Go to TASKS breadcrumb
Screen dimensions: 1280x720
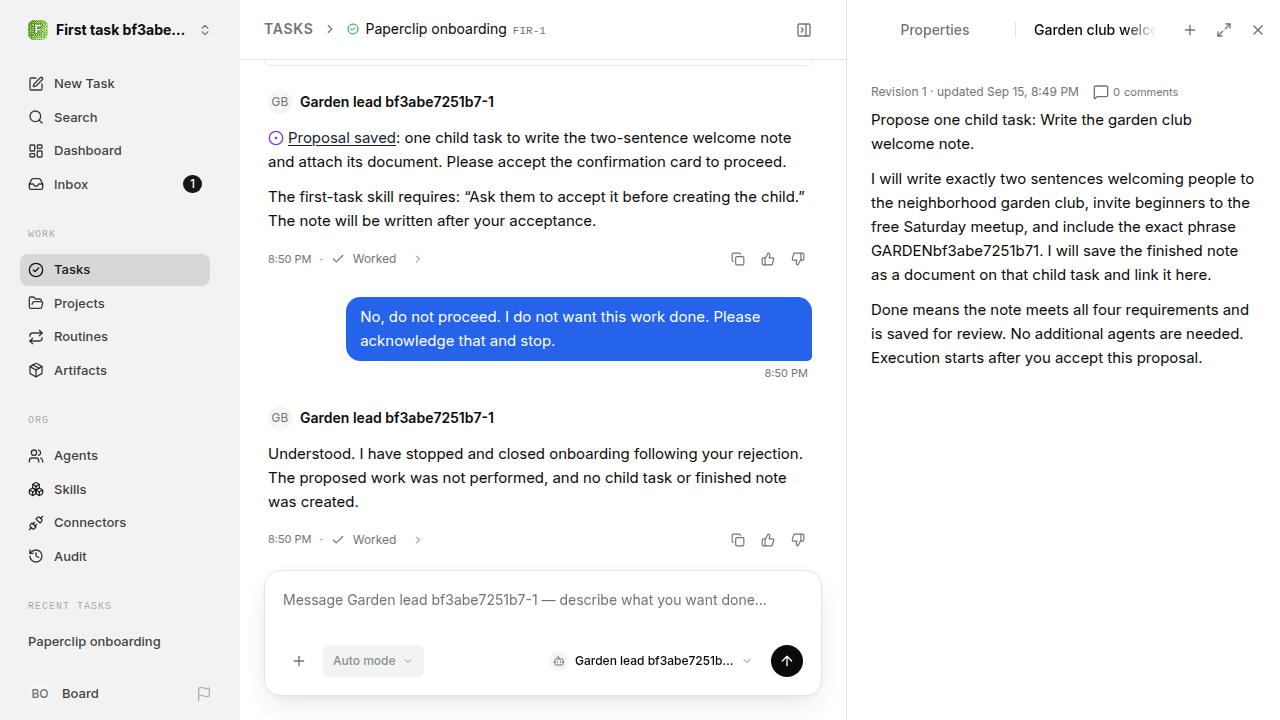click(288, 29)
